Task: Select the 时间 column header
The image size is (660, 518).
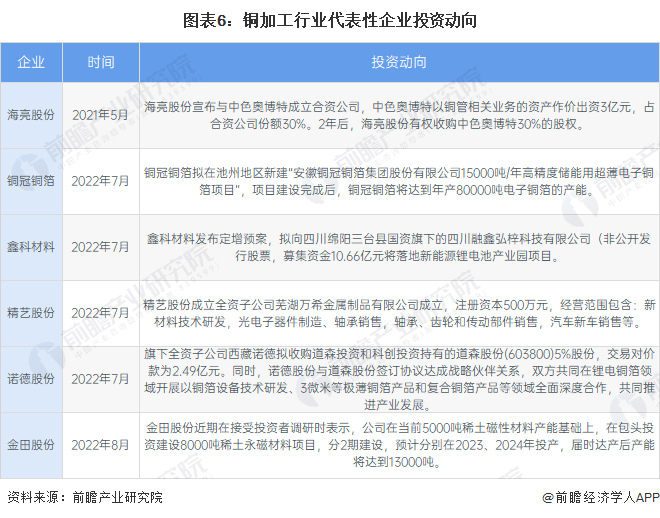Action: tap(101, 62)
